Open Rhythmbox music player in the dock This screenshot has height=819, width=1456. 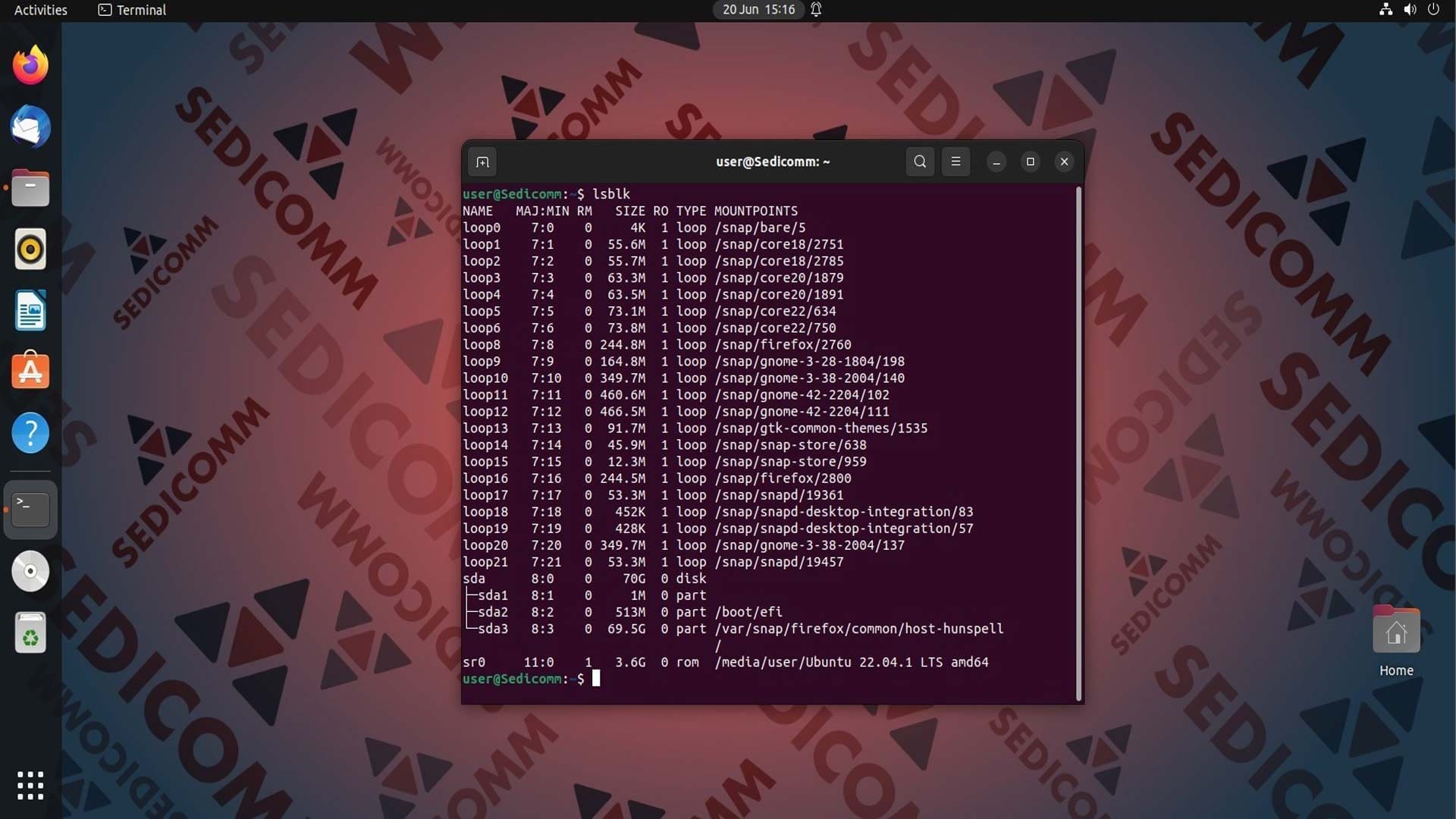(x=30, y=249)
